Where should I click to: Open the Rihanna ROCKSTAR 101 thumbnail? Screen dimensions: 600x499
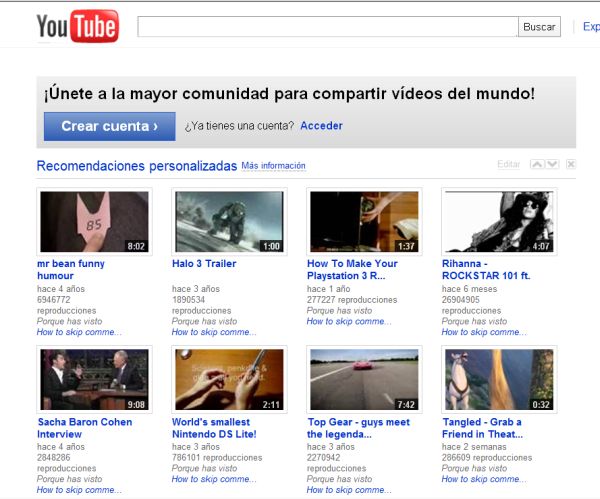click(499, 222)
